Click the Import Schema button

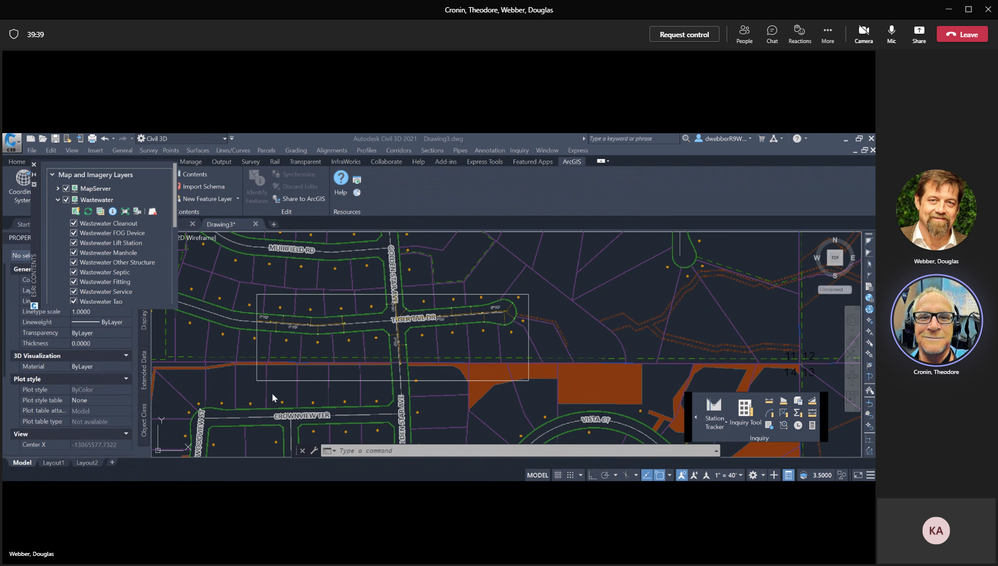(x=203, y=187)
